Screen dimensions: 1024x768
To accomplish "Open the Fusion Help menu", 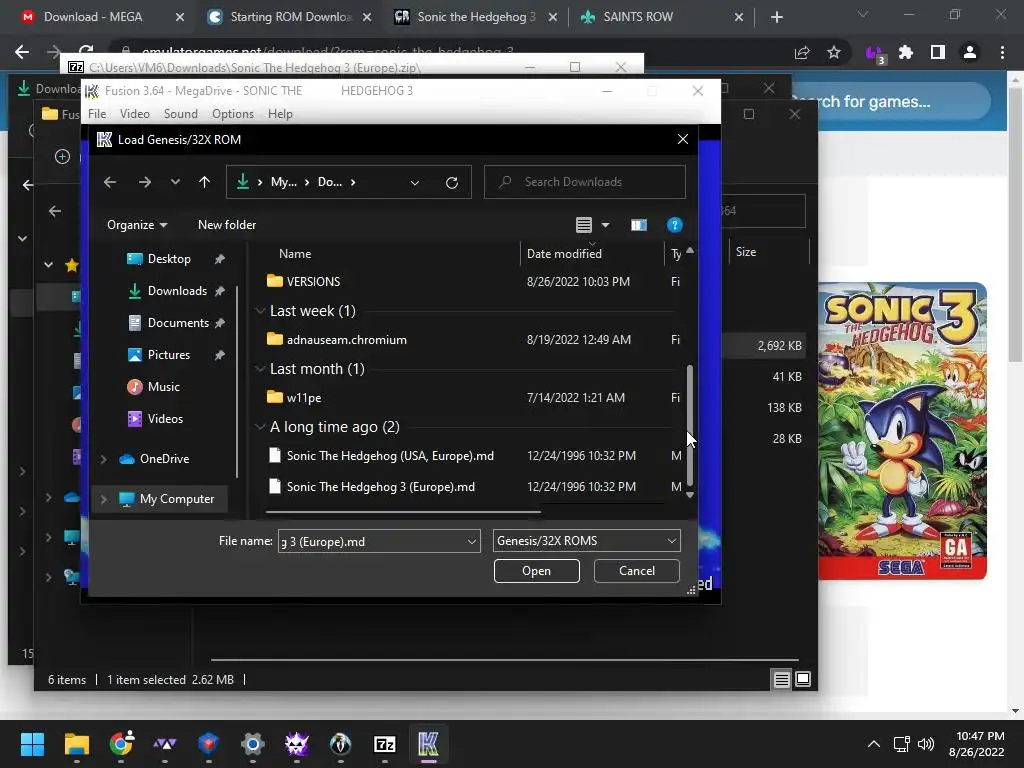I will pos(280,114).
